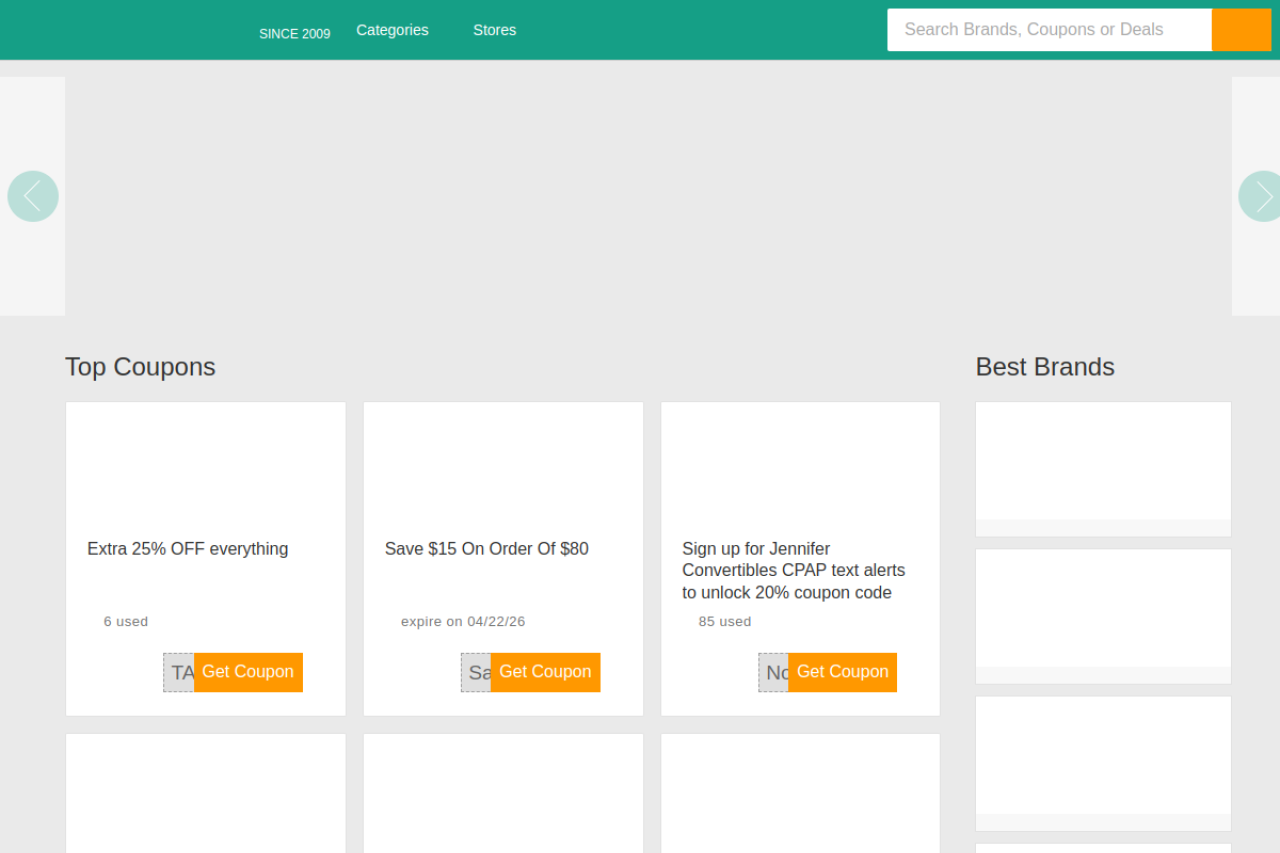Open Jennifer Convertibles CPAP text alerts offer title
1280x853 pixels.
(793, 570)
